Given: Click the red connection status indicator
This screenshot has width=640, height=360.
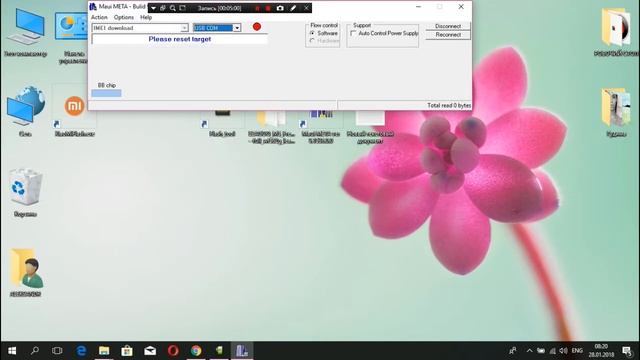Looking at the screenshot, I should 257,27.
